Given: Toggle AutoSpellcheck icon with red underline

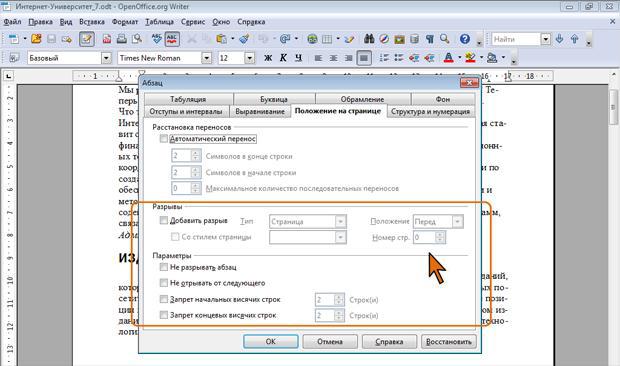Looking at the screenshot, I should (172, 39).
